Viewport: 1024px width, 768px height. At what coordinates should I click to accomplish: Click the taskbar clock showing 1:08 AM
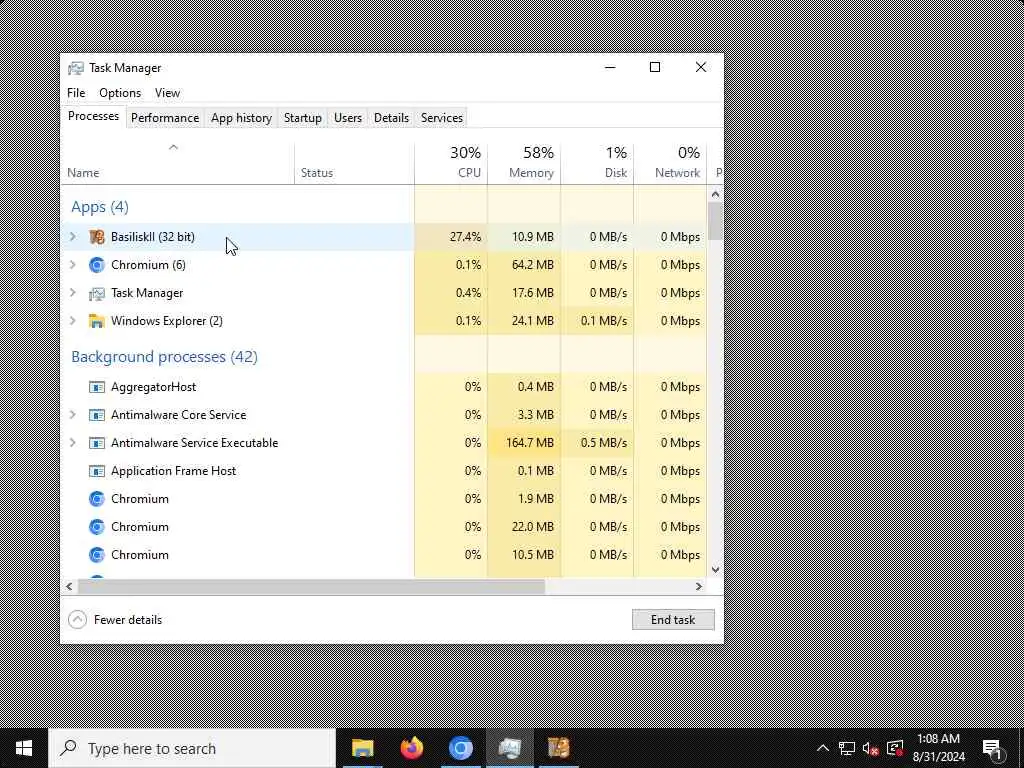[938, 748]
